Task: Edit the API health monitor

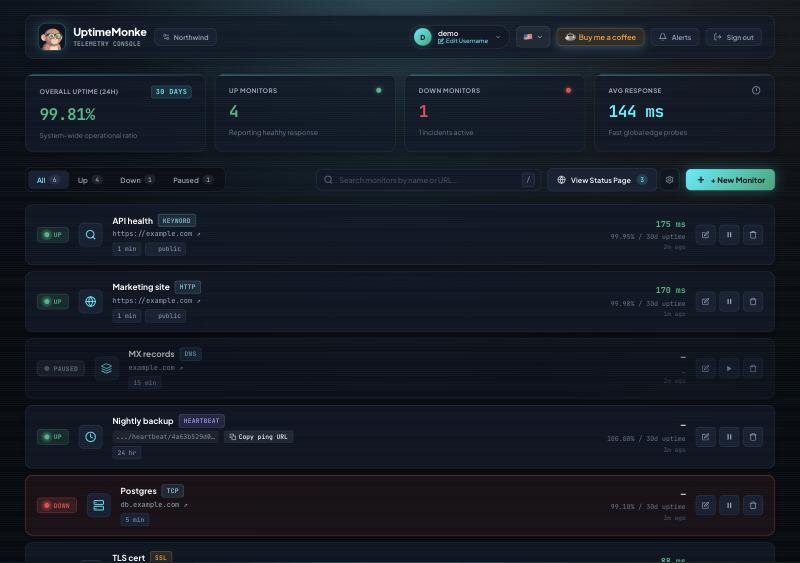Action: coord(705,235)
